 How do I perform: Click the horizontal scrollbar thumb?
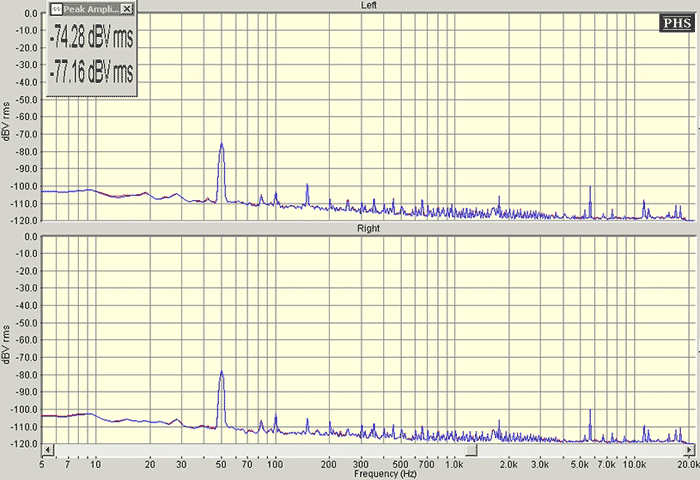tap(471, 450)
